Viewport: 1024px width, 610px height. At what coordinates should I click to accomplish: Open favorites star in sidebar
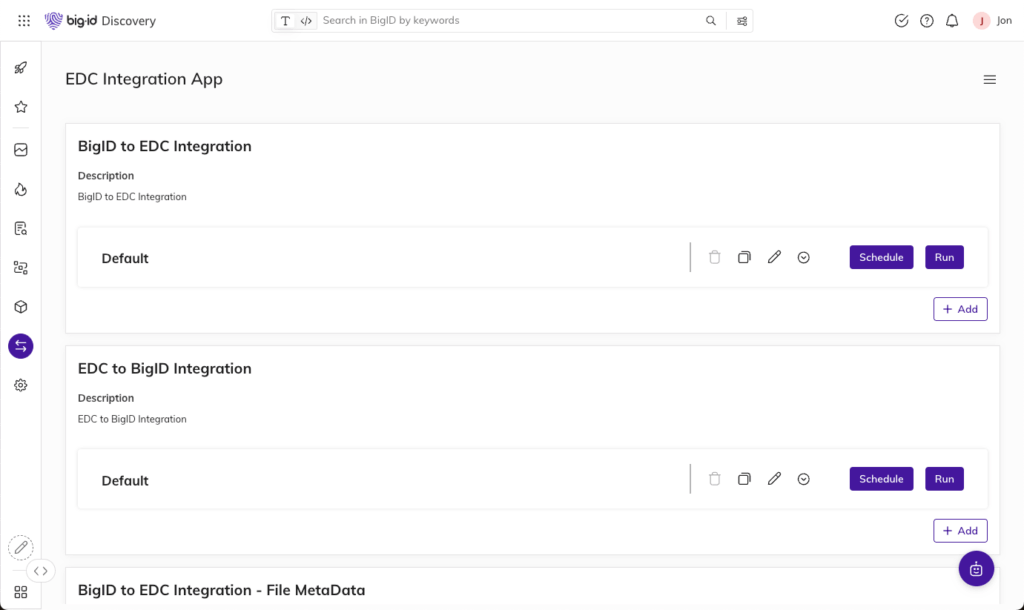[x=20, y=107]
